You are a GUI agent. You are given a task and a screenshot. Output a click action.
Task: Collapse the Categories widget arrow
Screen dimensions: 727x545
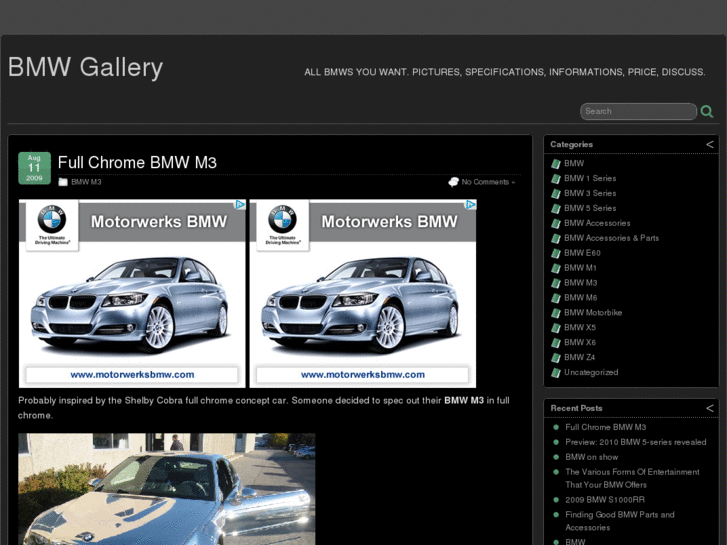pos(710,144)
